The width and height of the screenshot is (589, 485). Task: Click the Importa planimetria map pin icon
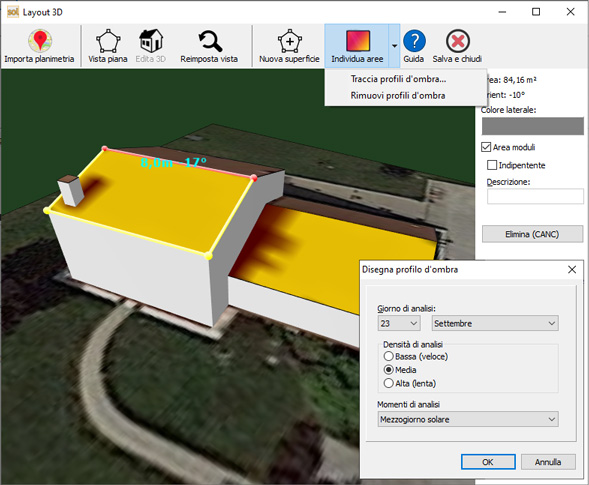40,40
